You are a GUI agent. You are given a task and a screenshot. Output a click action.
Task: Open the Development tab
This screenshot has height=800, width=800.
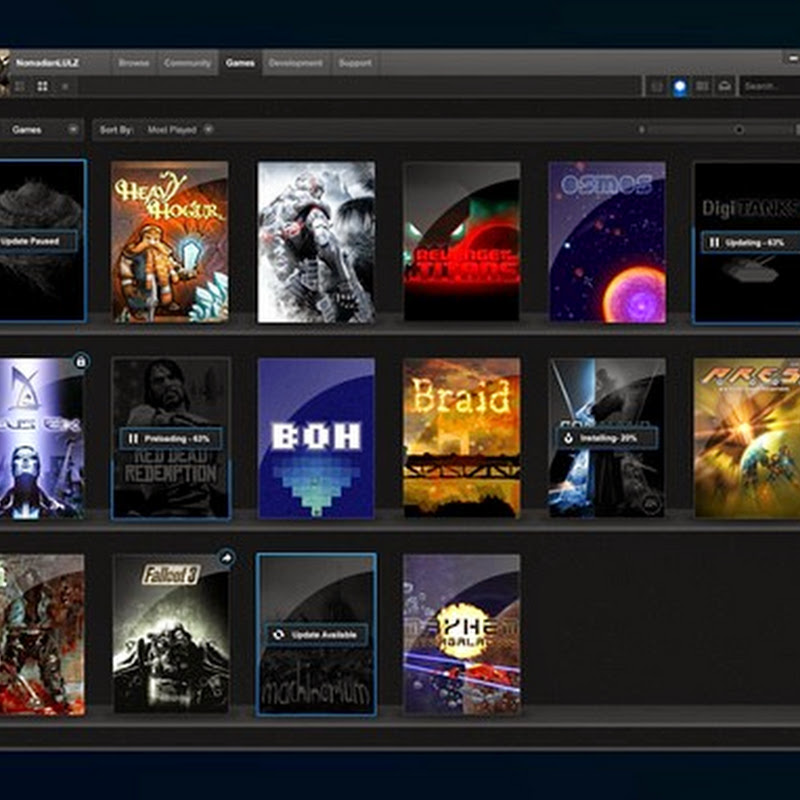[x=295, y=63]
